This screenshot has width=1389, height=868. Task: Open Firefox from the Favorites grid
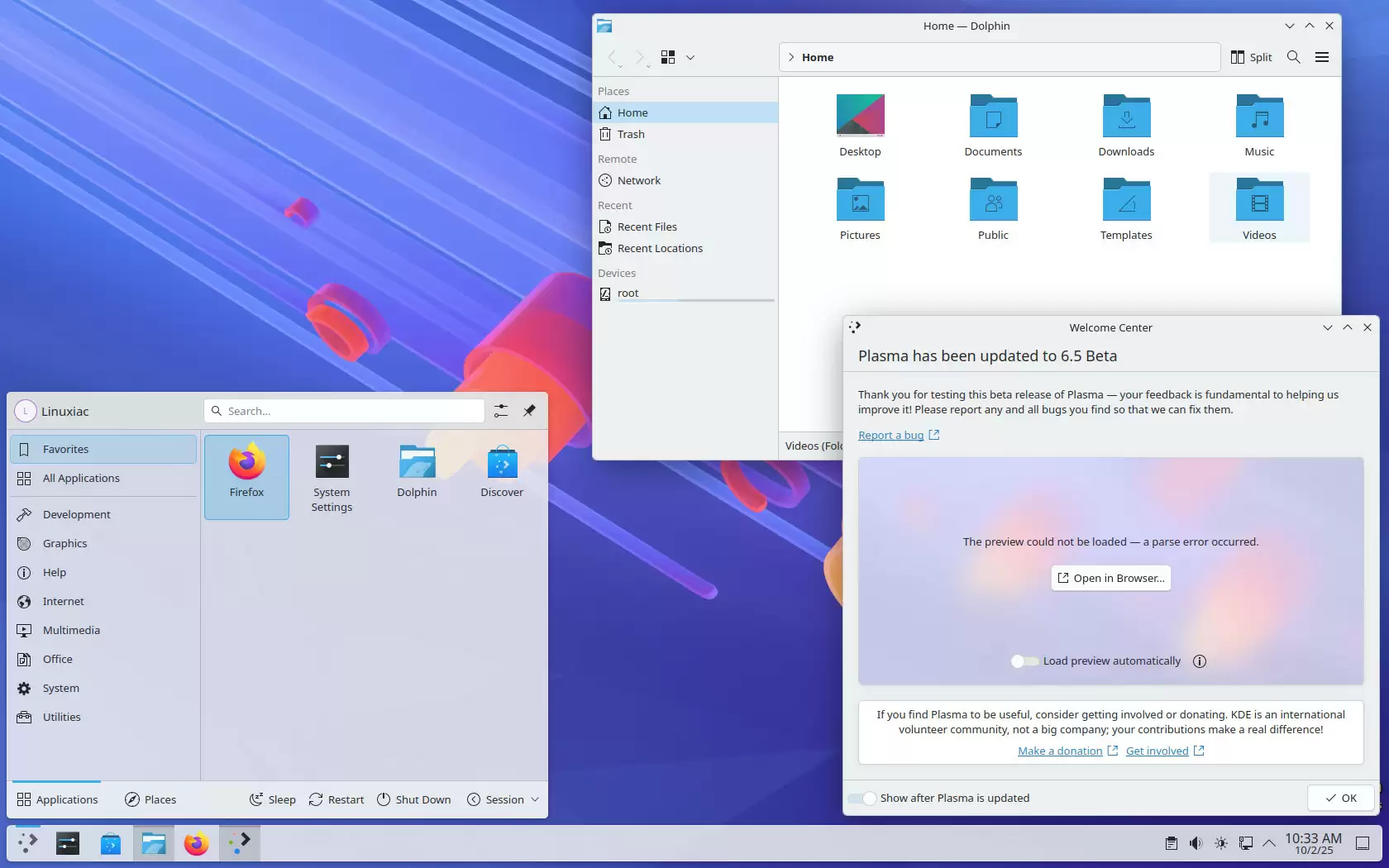[246, 475]
